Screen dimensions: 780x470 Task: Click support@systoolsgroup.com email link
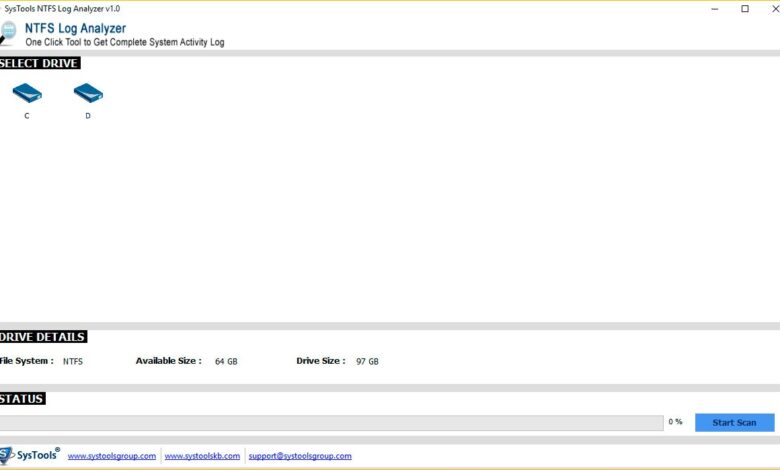tap(300, 456)
